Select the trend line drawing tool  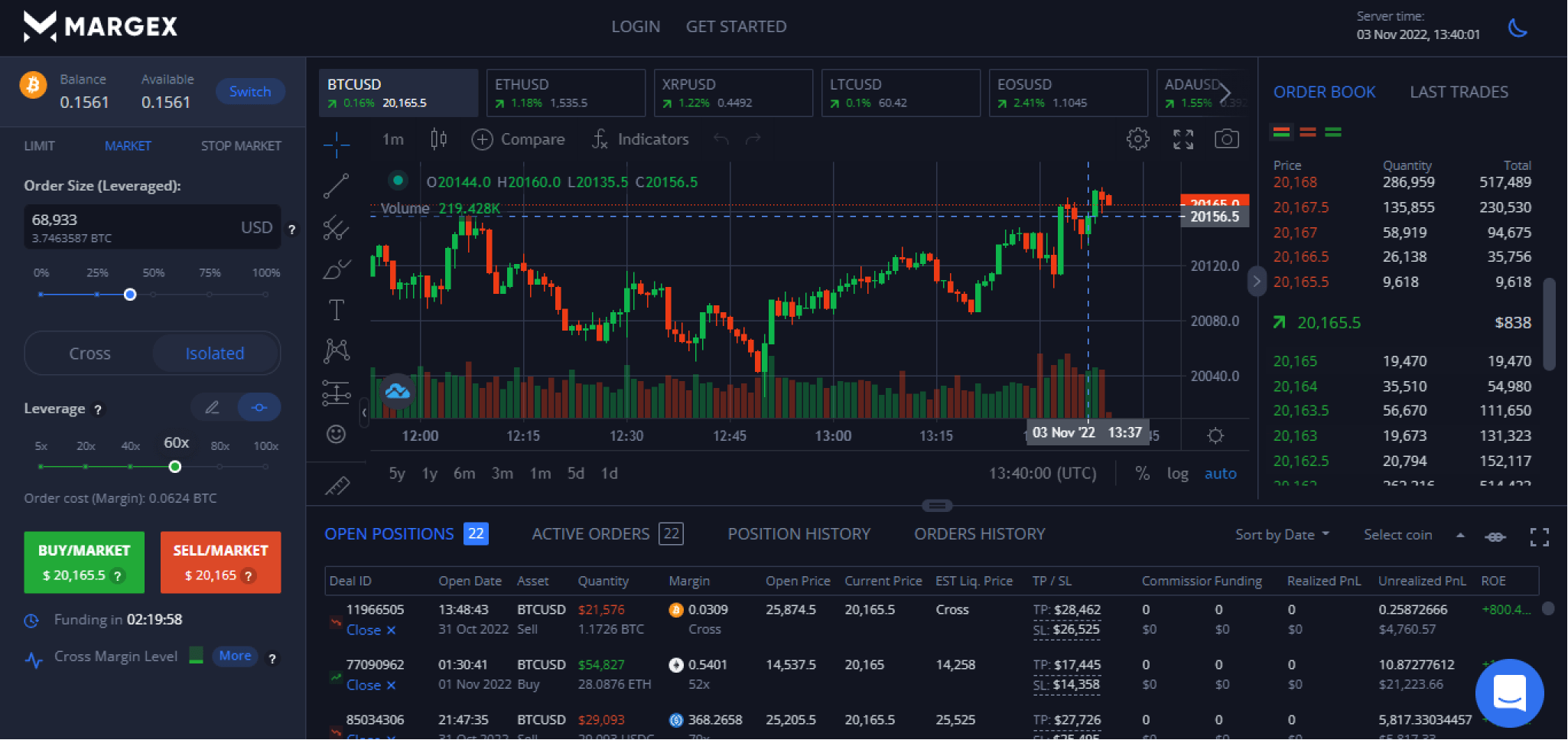337,186
